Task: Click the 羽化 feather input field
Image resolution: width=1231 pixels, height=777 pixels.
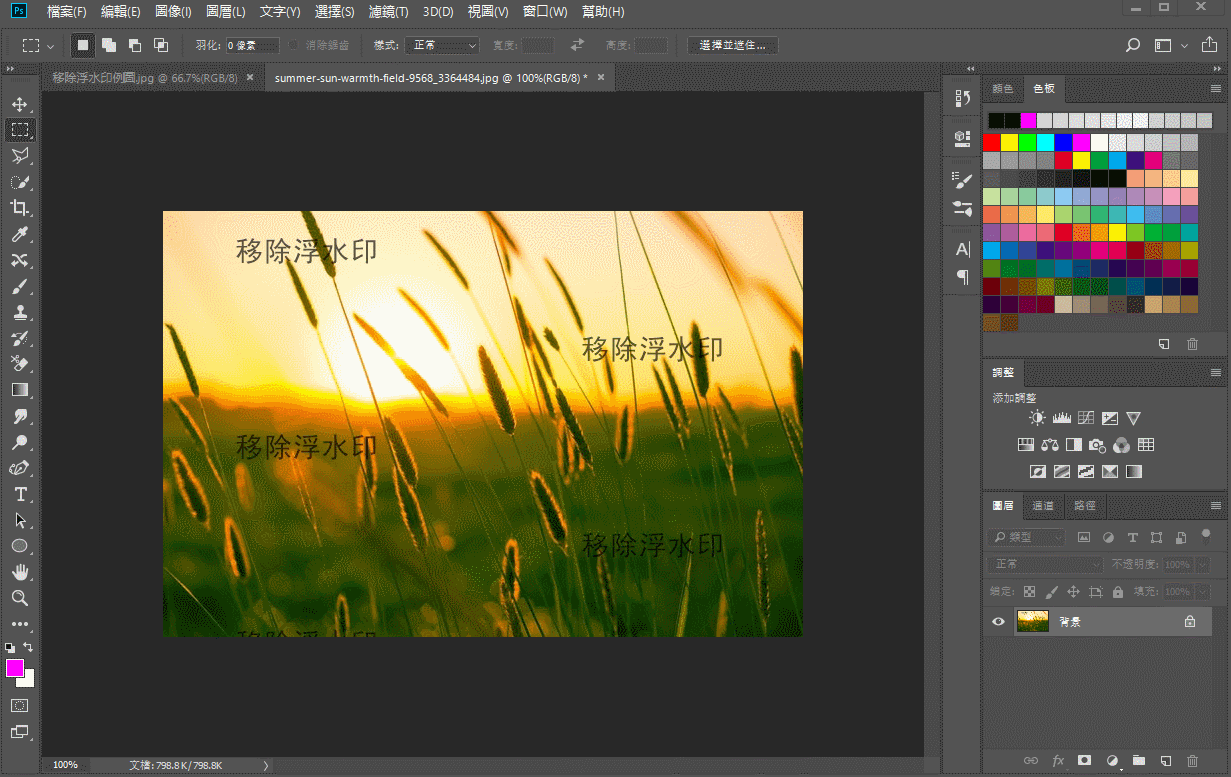Action: coord(252,45)
